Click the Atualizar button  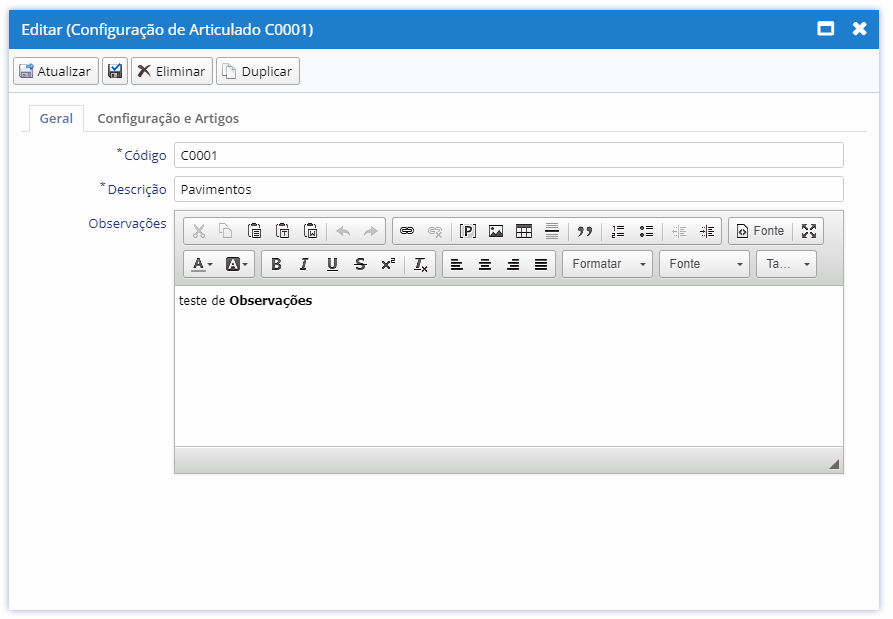pyautogui.click(x=56, y=71)
